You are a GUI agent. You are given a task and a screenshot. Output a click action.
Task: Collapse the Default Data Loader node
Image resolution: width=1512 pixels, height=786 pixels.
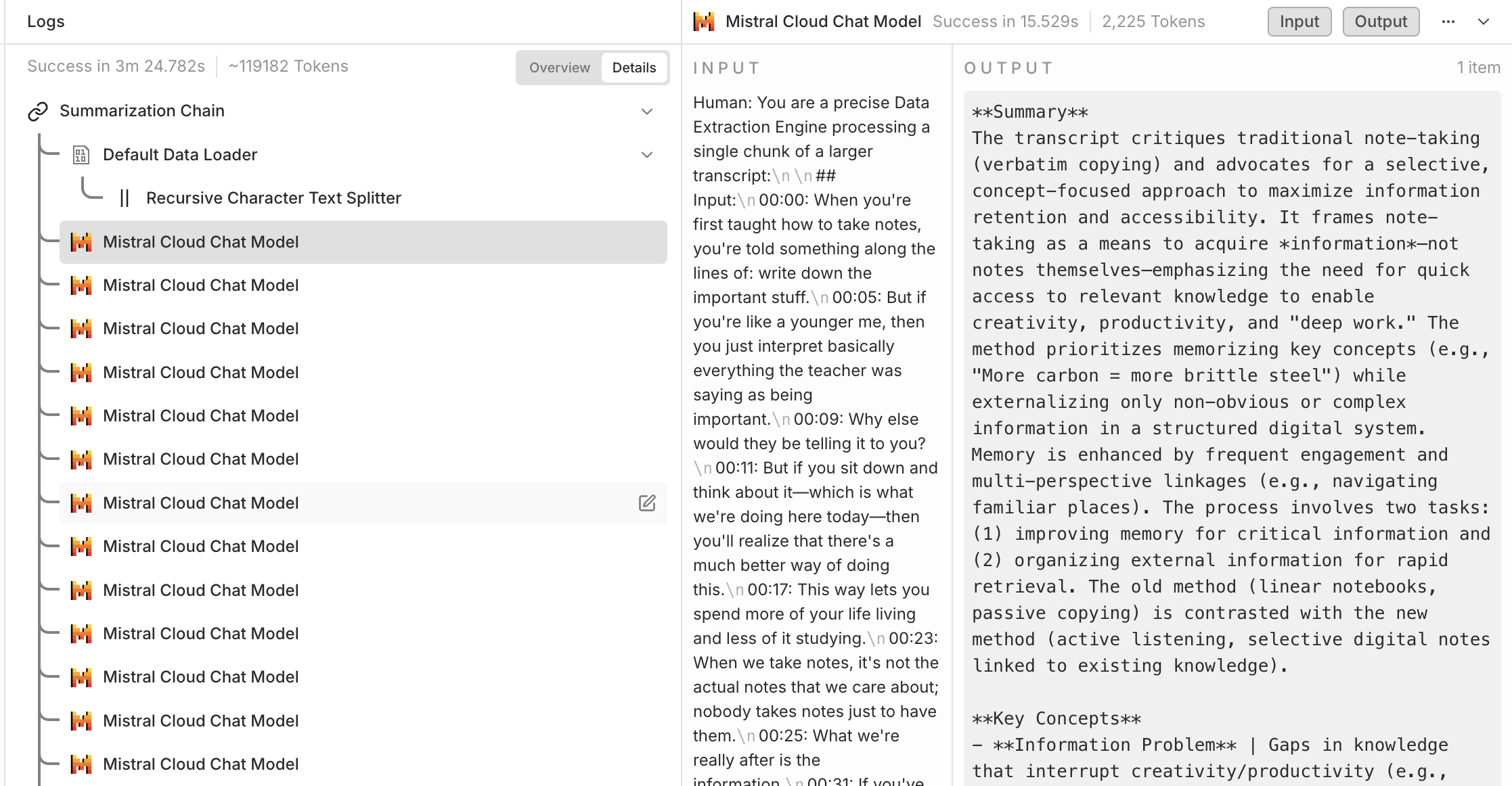(647, 155)
